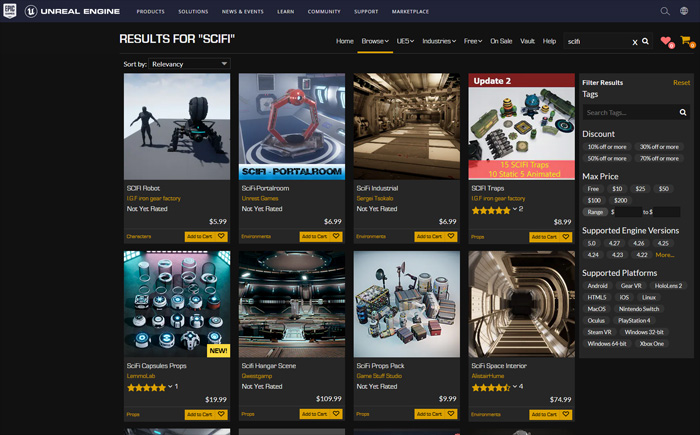Click SCIFI Traps star rating
The width and height of the screenshot is (700, 435).
491,210
